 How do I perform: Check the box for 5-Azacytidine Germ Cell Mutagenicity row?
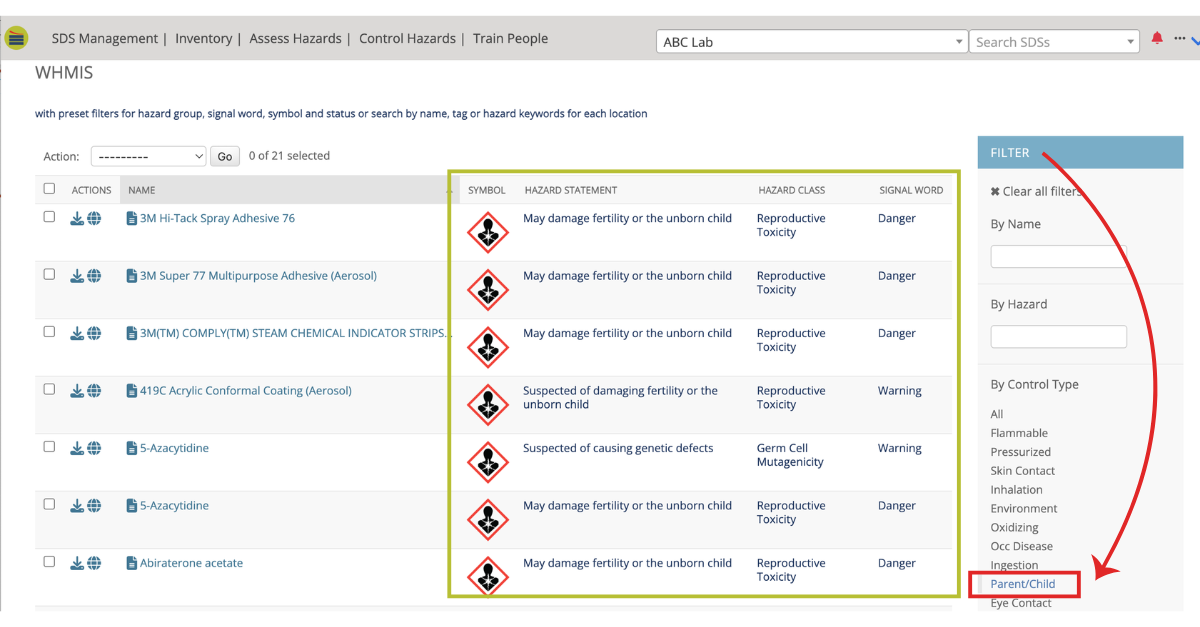(49, 447)
